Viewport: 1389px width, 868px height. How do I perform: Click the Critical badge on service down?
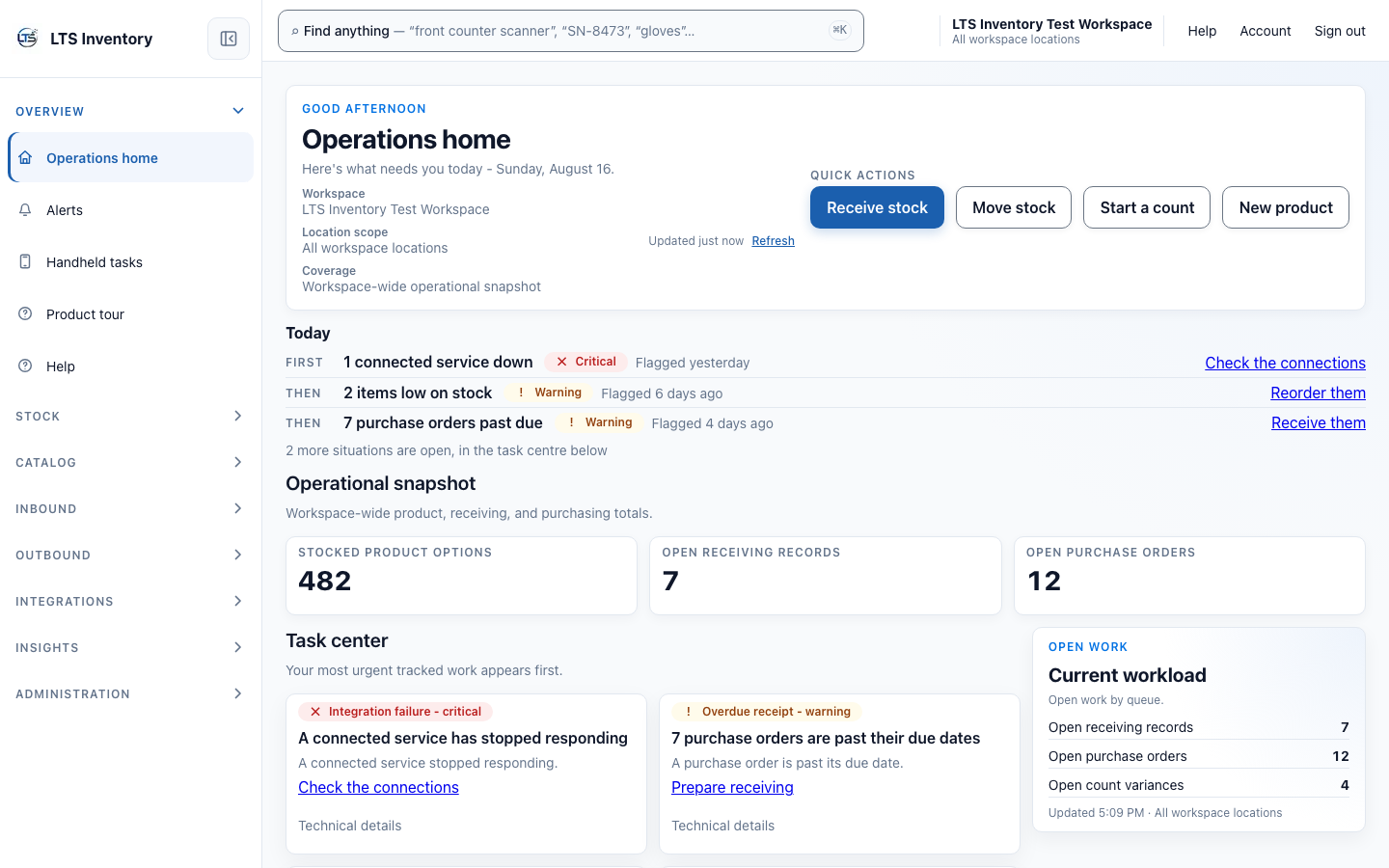coord(586,362)
